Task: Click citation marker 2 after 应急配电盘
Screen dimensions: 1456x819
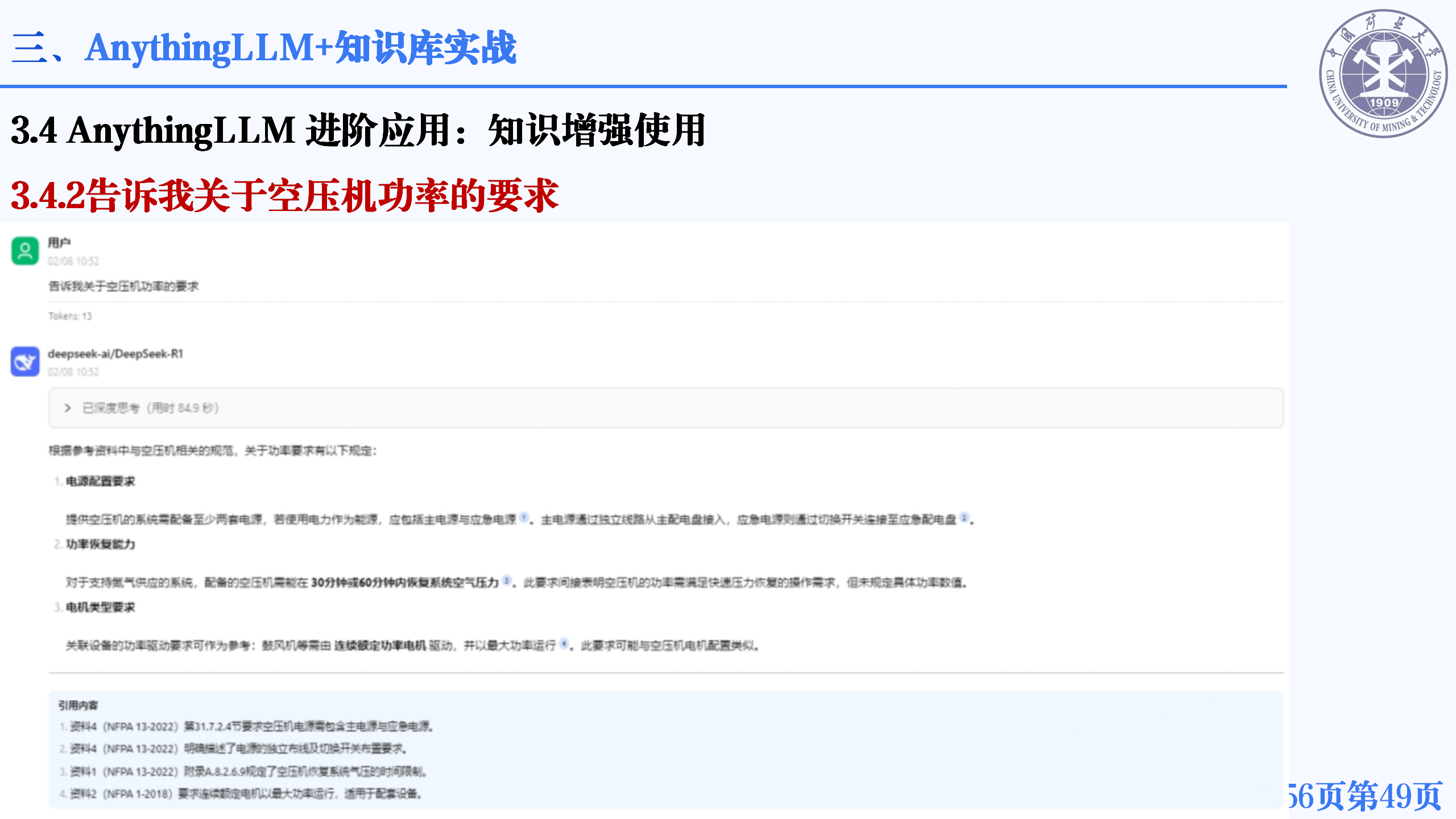Action: tap(964, 517)
